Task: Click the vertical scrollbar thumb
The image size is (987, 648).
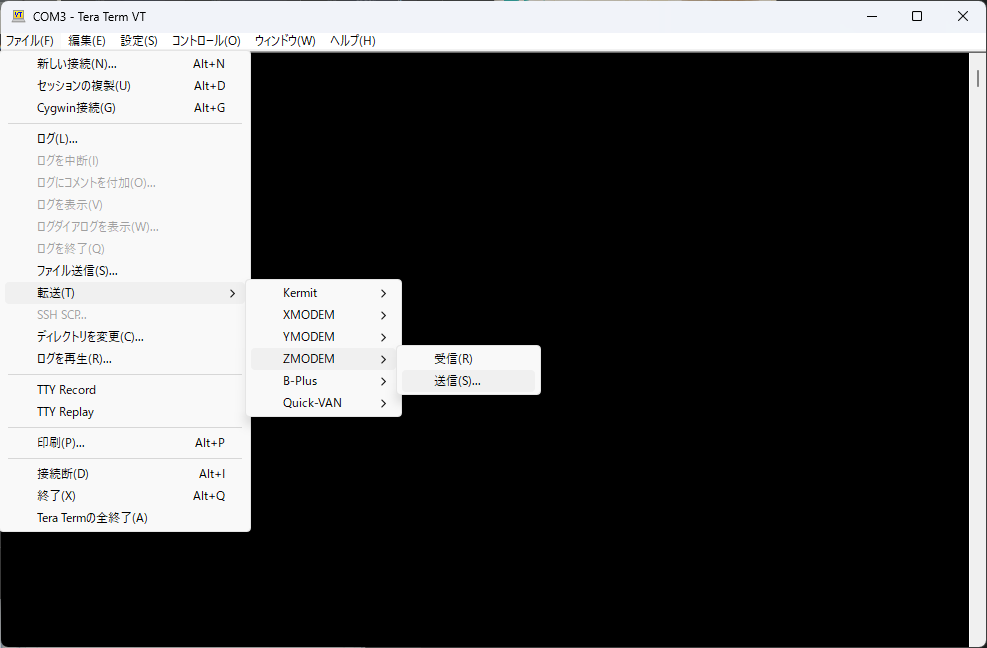Action: 978,79
